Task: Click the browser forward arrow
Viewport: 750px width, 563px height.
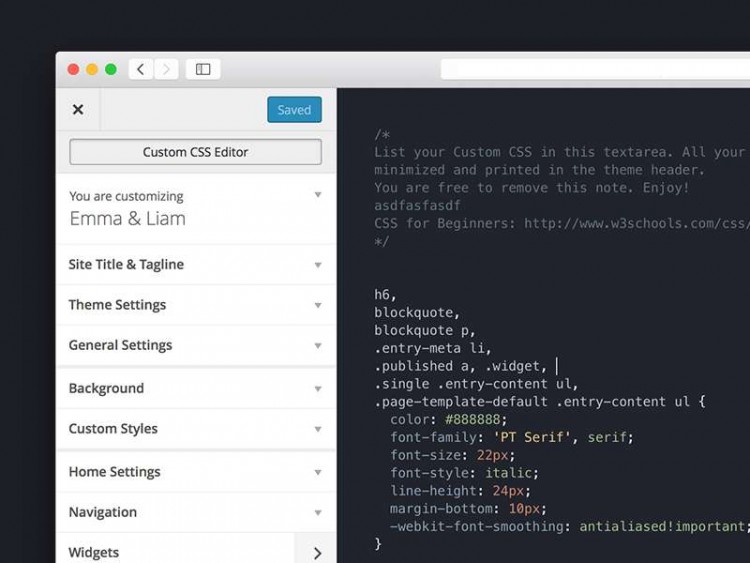Action: coord(166,69)
